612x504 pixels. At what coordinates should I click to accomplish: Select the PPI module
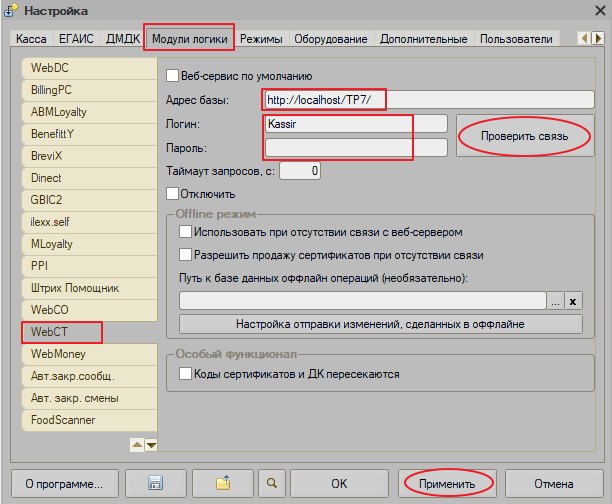tap(90, 266)
